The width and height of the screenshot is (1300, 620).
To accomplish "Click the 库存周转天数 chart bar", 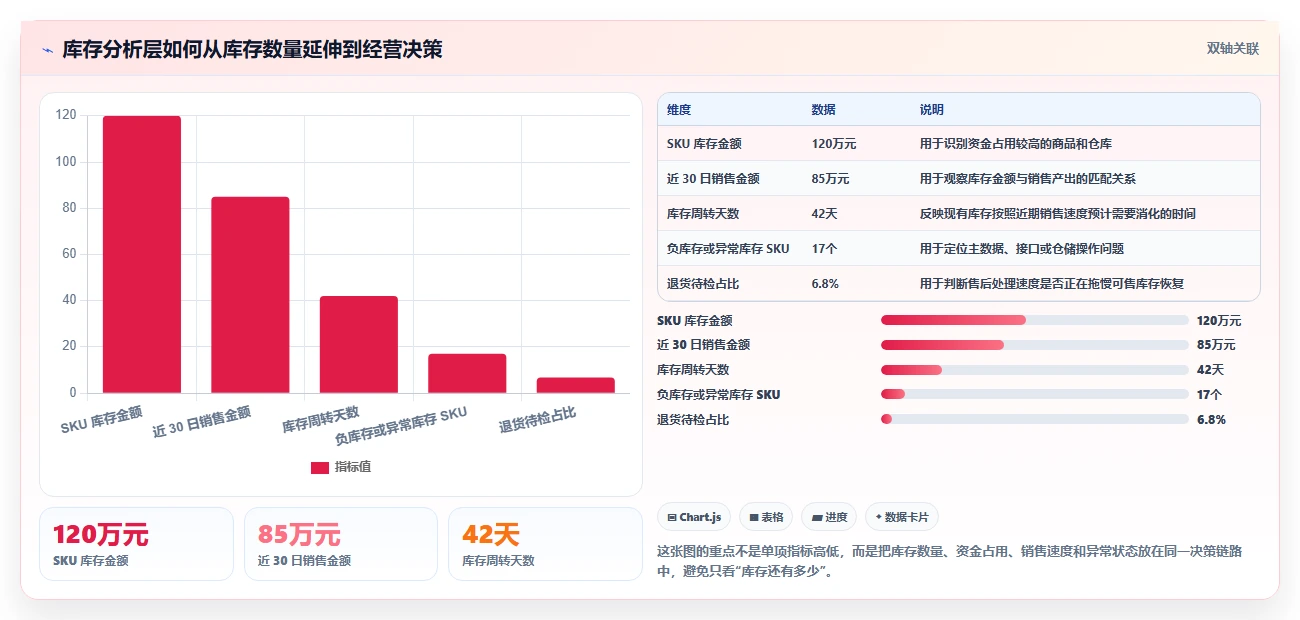I will pyautogui.click(x=359, y=344).
